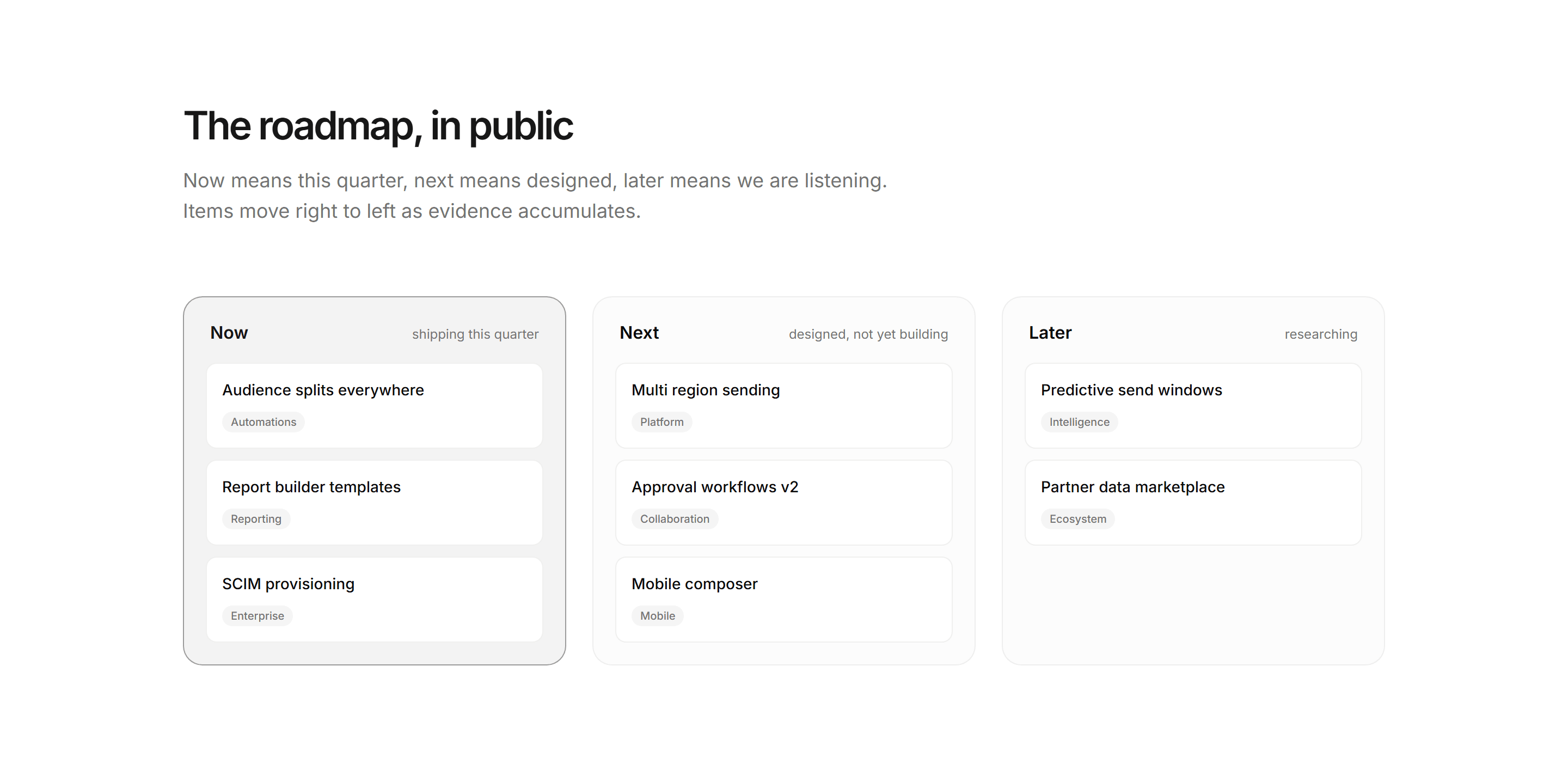Open the Mobile composer card
This screenshot has width=1568, height=770.
pos(783,599)
